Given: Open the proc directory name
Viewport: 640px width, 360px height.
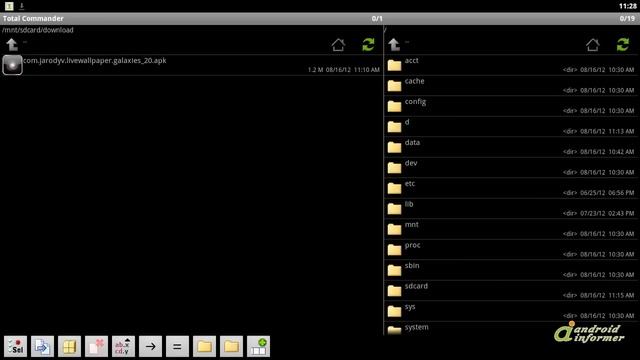Looking at the screenshot, I should pyautogui.click(x=412, y=245).
